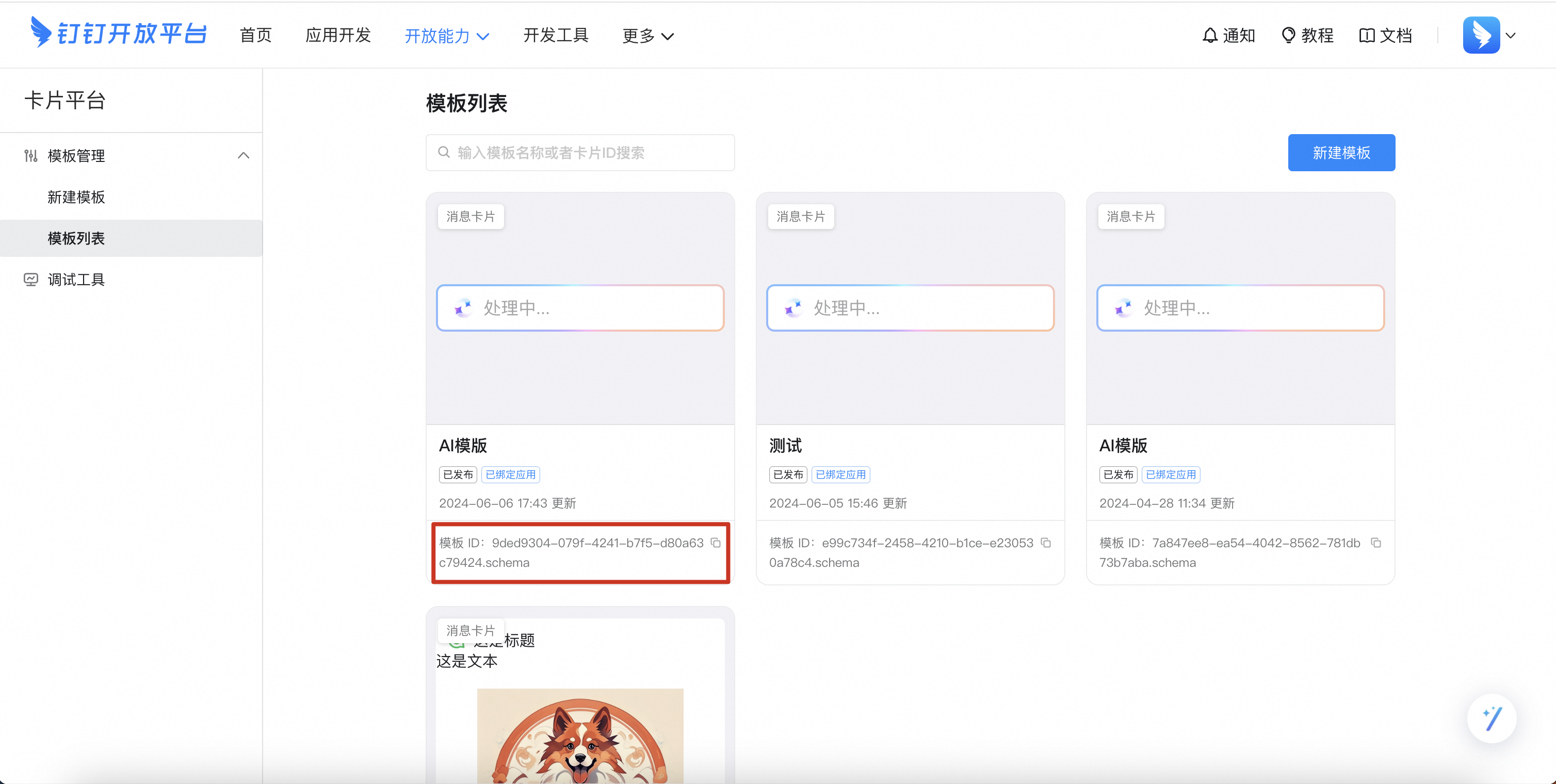Open the 测试 template card preview
The image size is (1556, 784).
pyautogui.click(x=910, y=308)
